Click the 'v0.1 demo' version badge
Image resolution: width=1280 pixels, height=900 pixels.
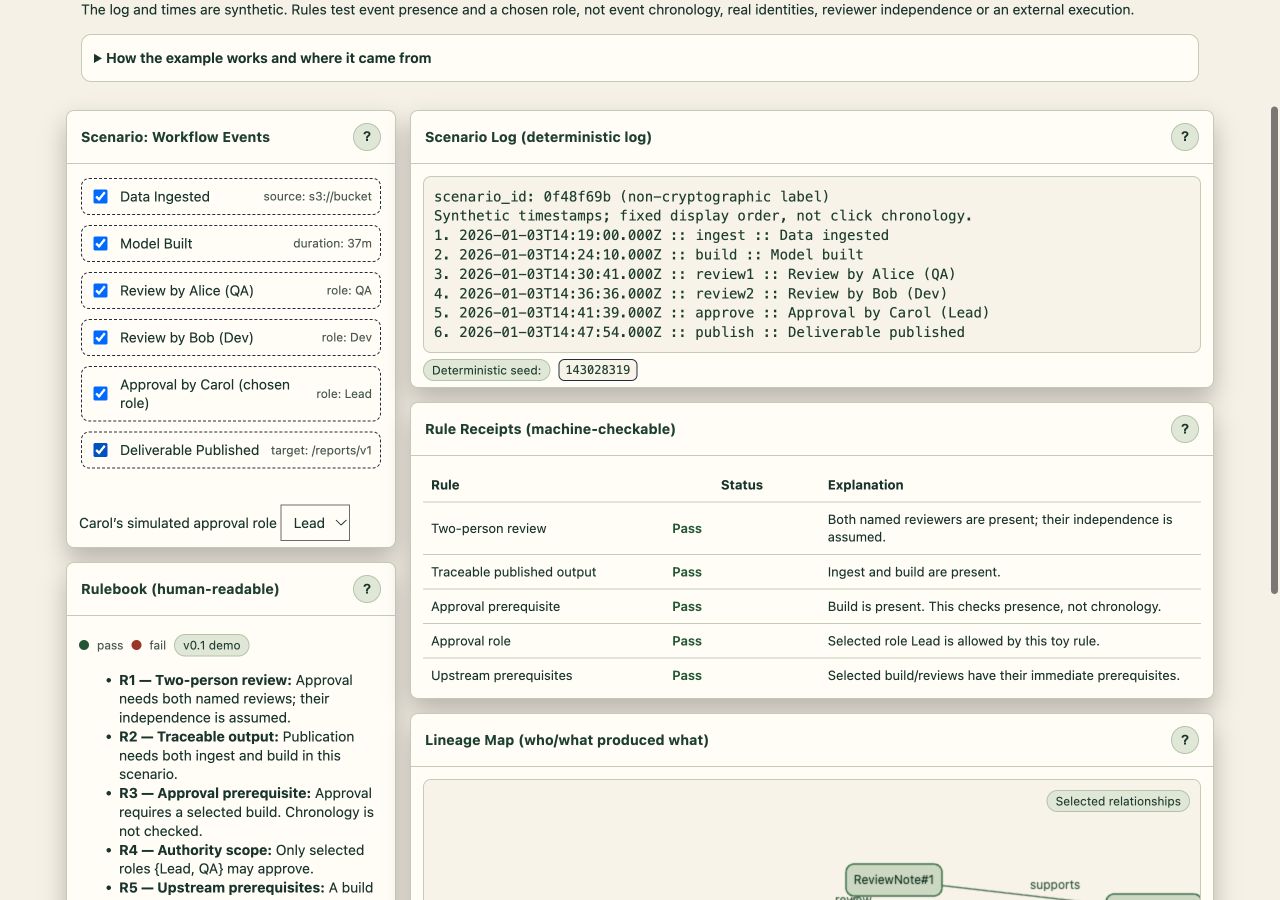tap(211, 645)
